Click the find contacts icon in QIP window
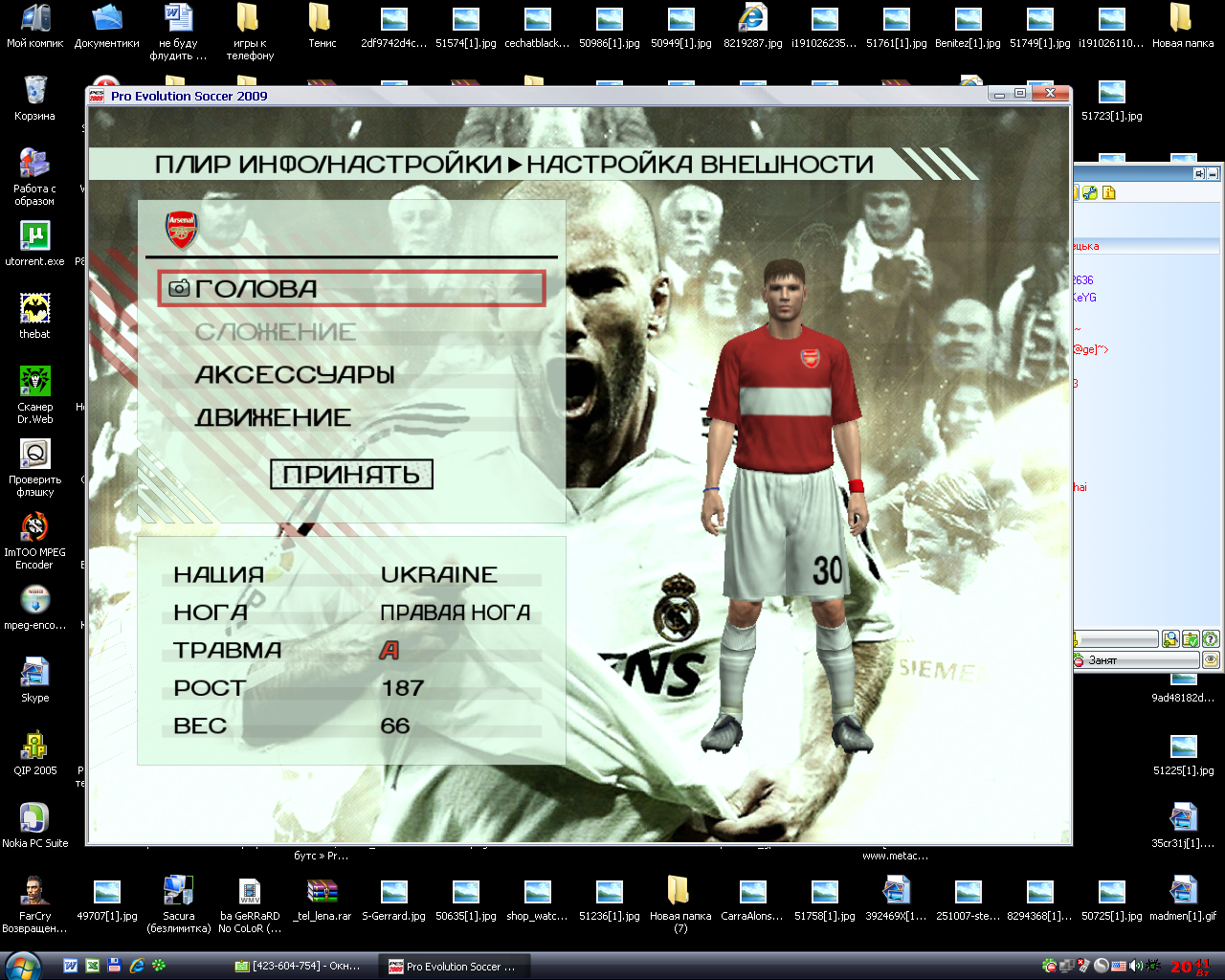This screenshot has height=980, width=1225. click(1170, 639)
